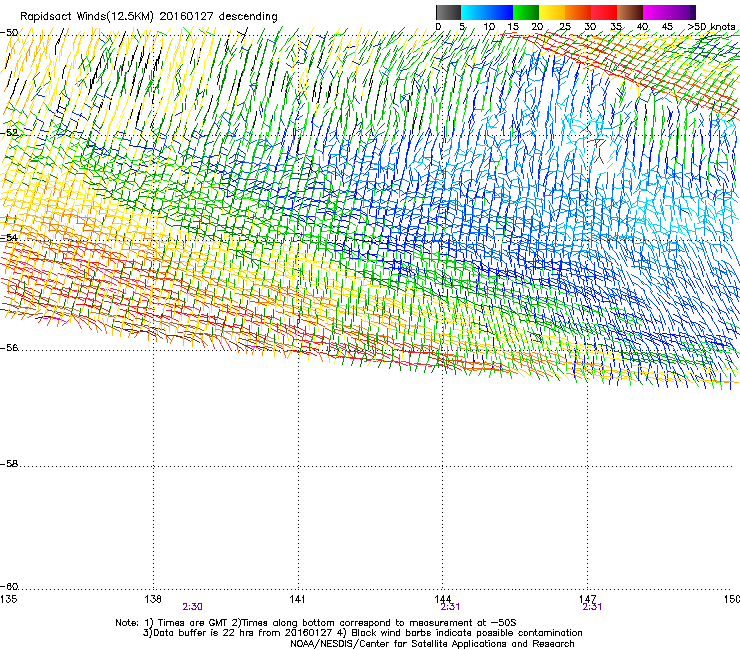Click longitude label '147'
This screenshot has width=740, height=650.
tap(587, 599)
